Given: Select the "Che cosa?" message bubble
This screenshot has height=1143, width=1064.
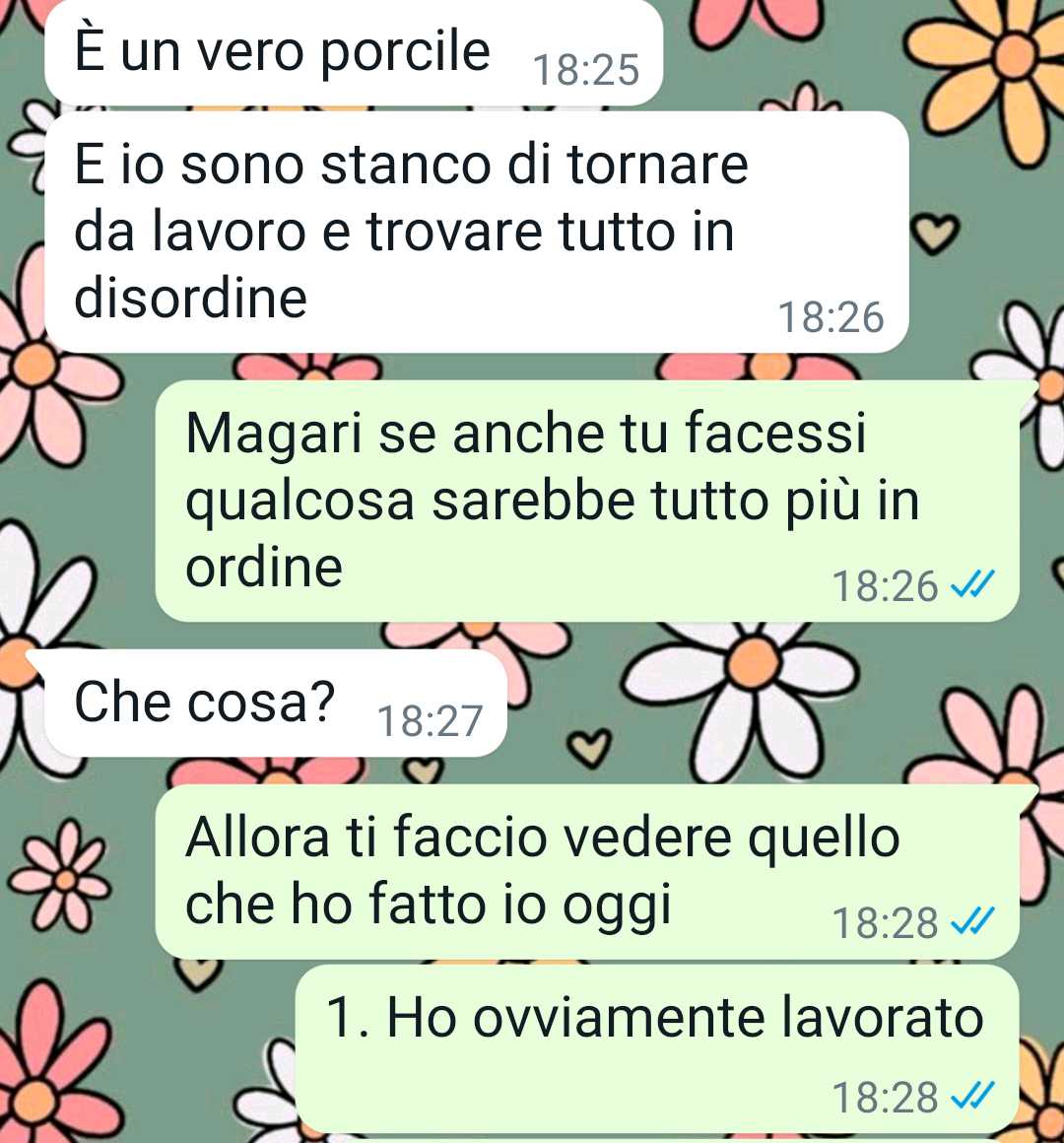Looking at the screenshot, I should (x=276, y=703).
